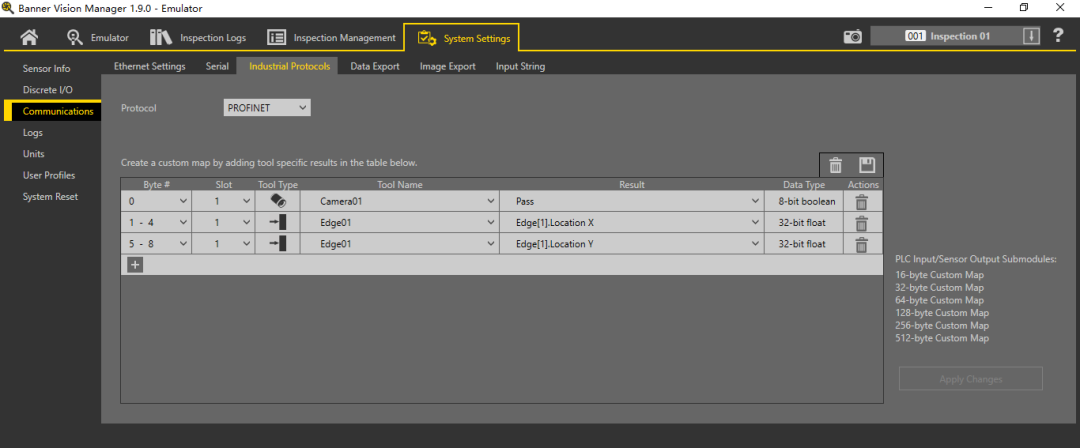Switch to the Serial tab

(217, 67)
